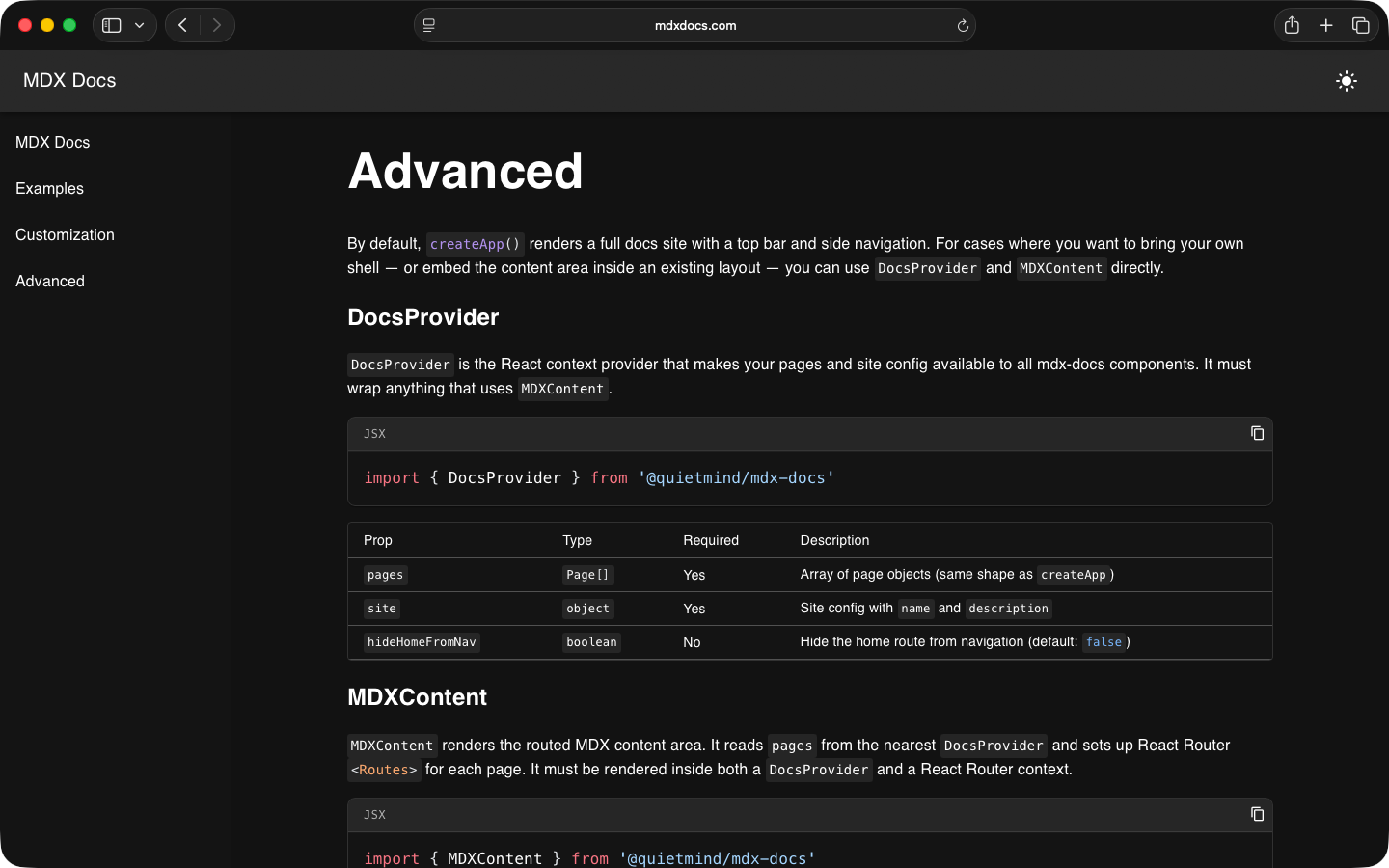Toggle light mode with the sun icon
This screenshot has width=1389, height=868.
point(1346,81)
